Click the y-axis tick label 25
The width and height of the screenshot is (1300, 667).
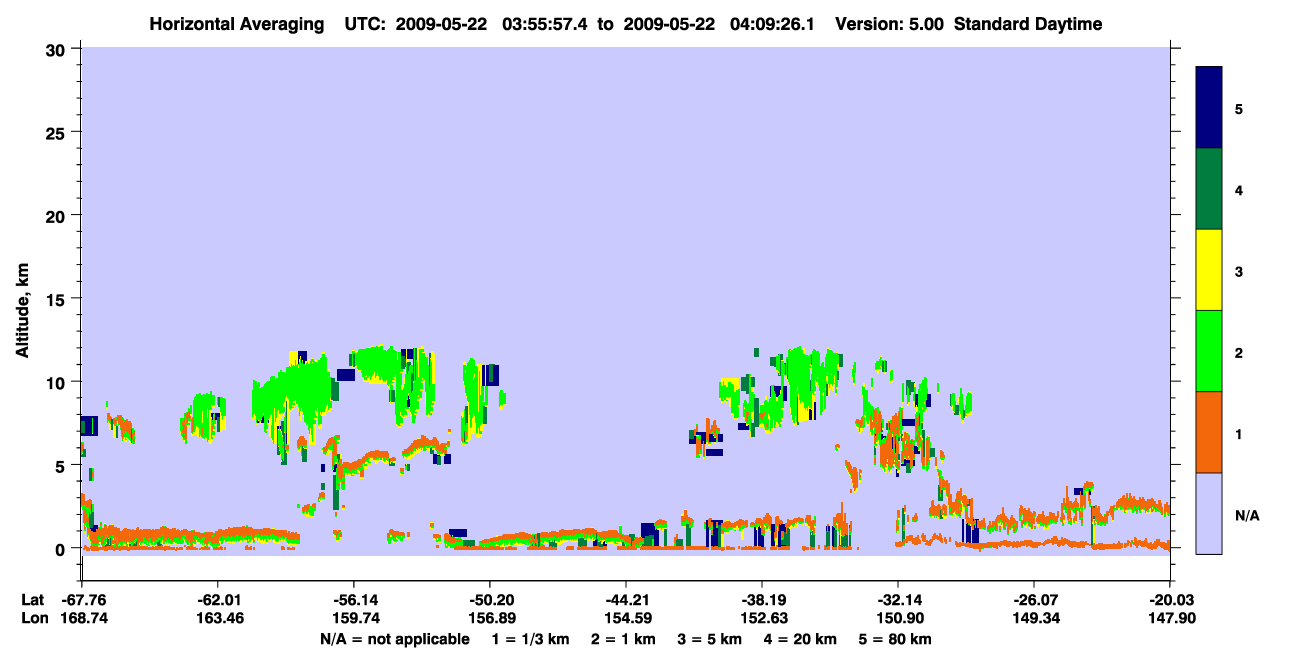coord(58,132)
